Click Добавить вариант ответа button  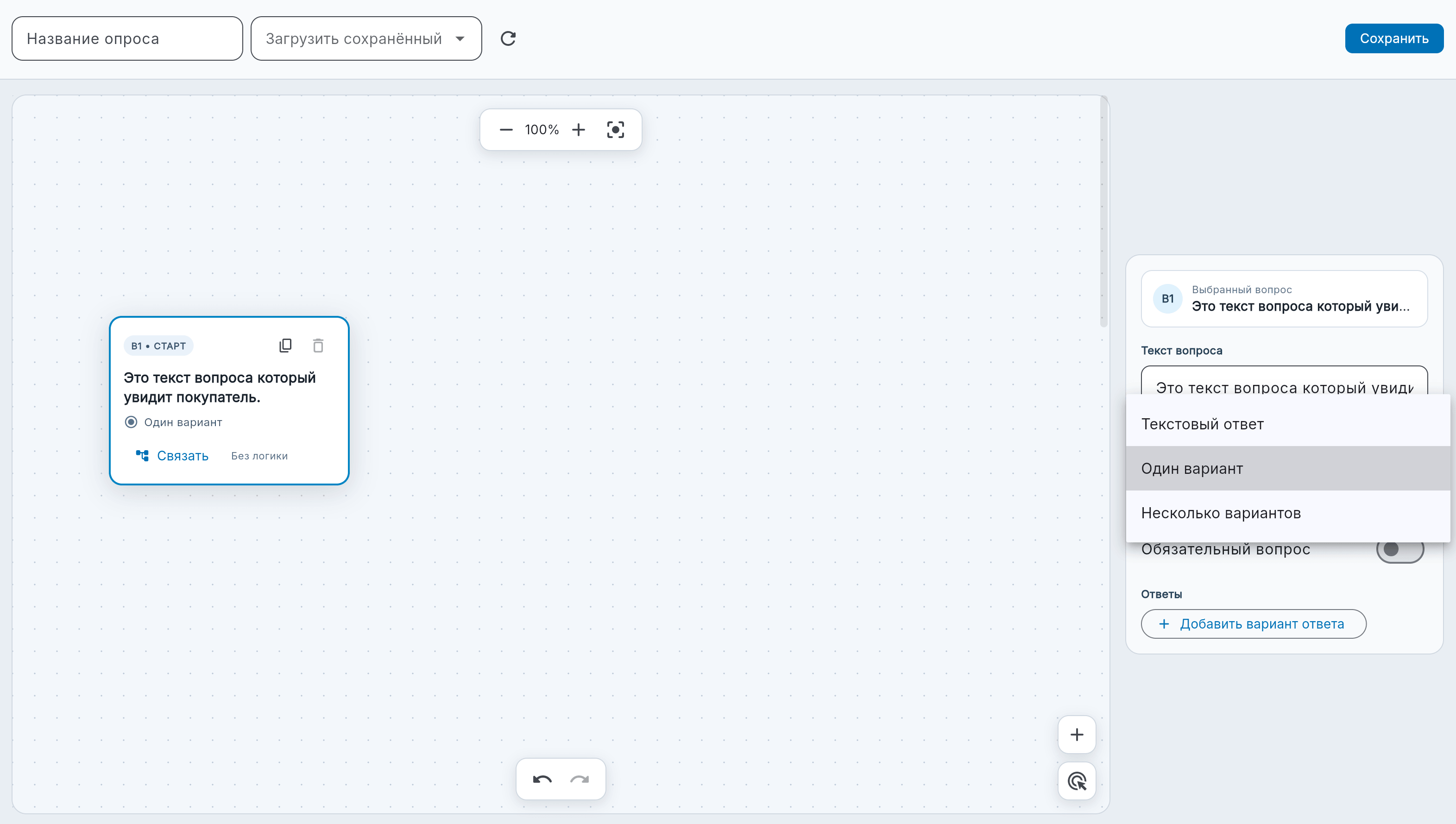click(x=1254, y=623)
